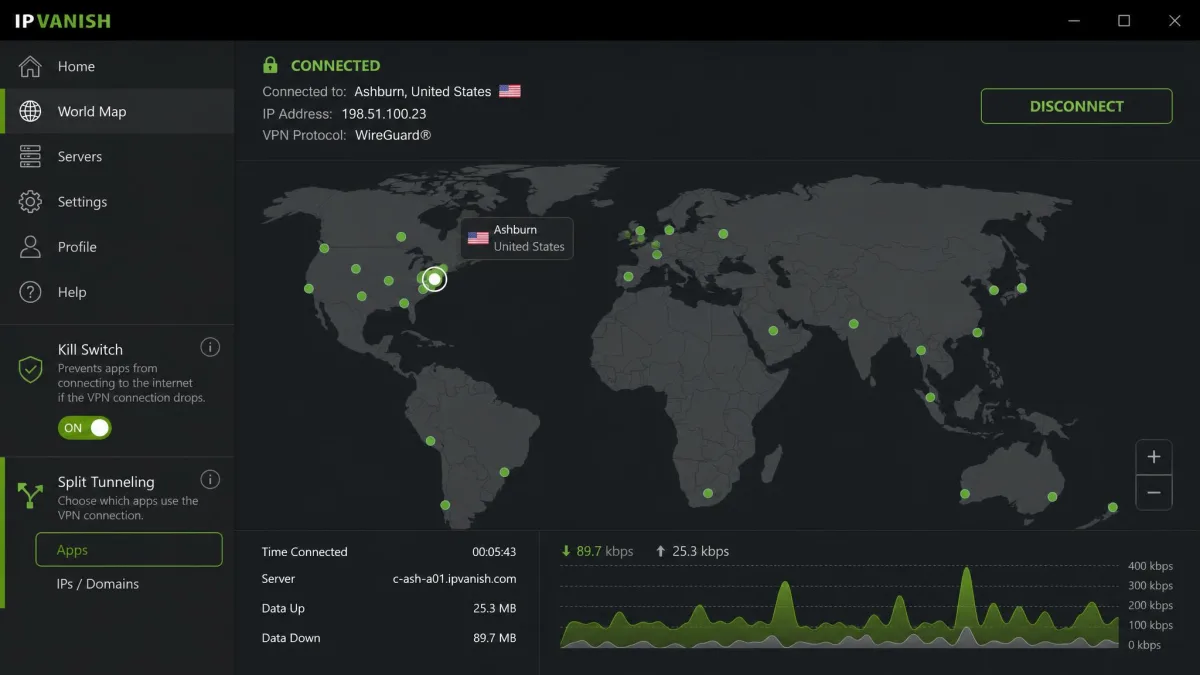
Task: Click the 89.7 kbps download speed
Action: [605, 551]
